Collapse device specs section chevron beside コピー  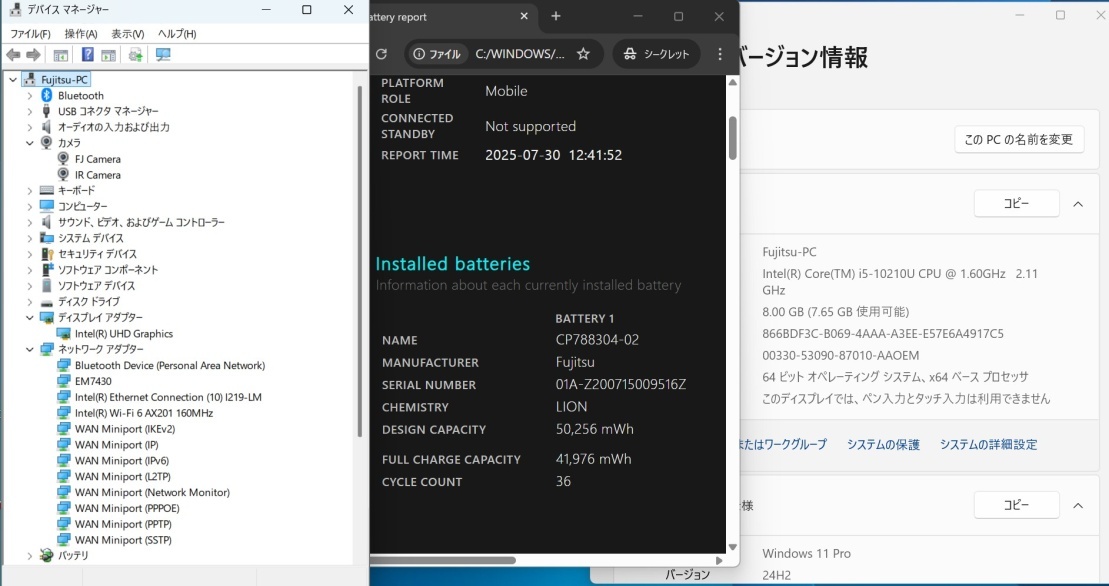click(x=1078, y=204)
